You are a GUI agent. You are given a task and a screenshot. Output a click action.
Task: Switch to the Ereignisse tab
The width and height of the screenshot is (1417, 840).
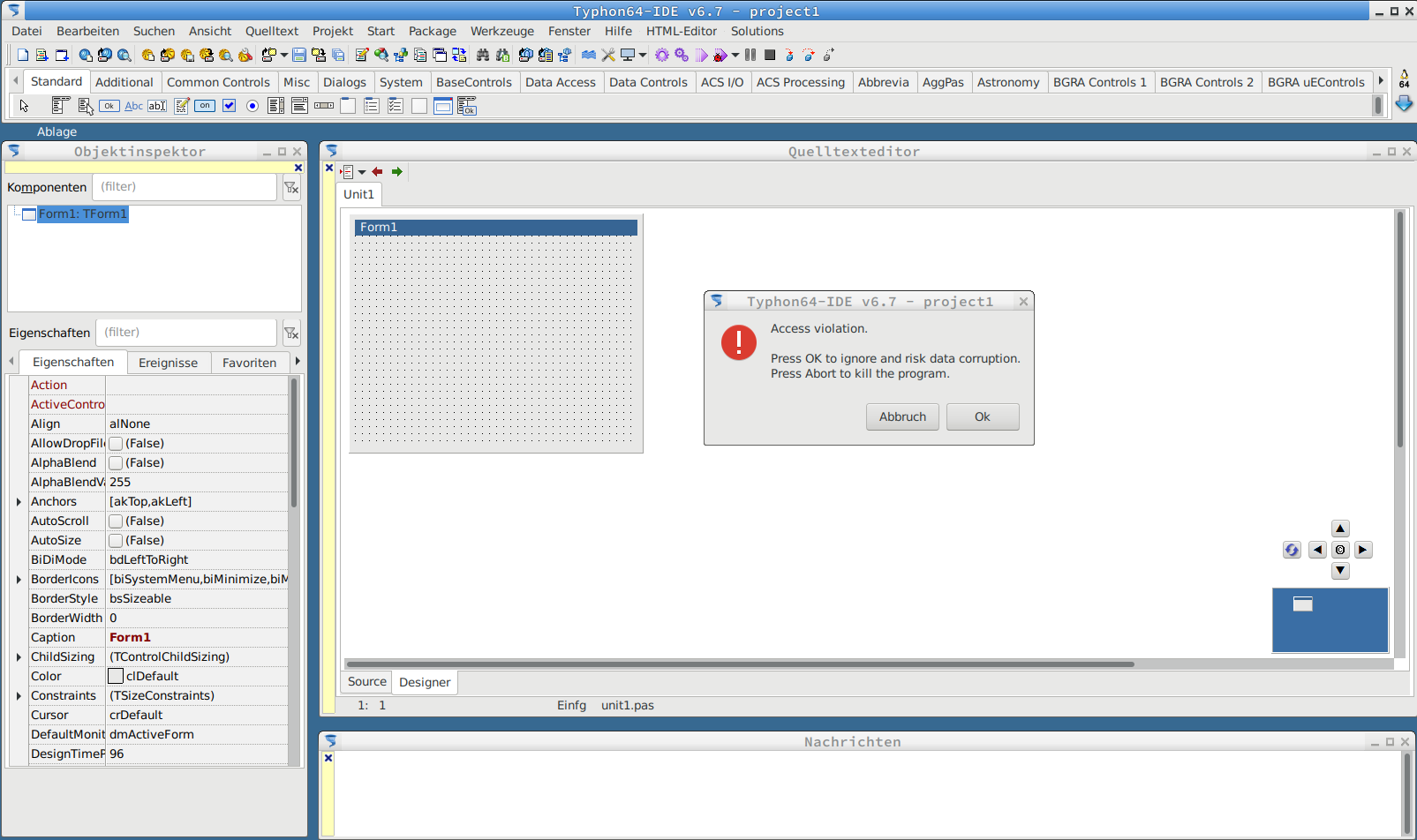point(169,363)
